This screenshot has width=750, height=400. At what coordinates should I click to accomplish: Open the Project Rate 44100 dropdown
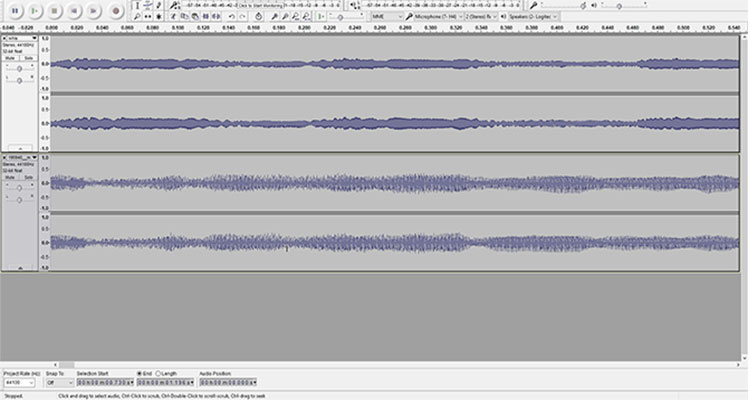19,382
